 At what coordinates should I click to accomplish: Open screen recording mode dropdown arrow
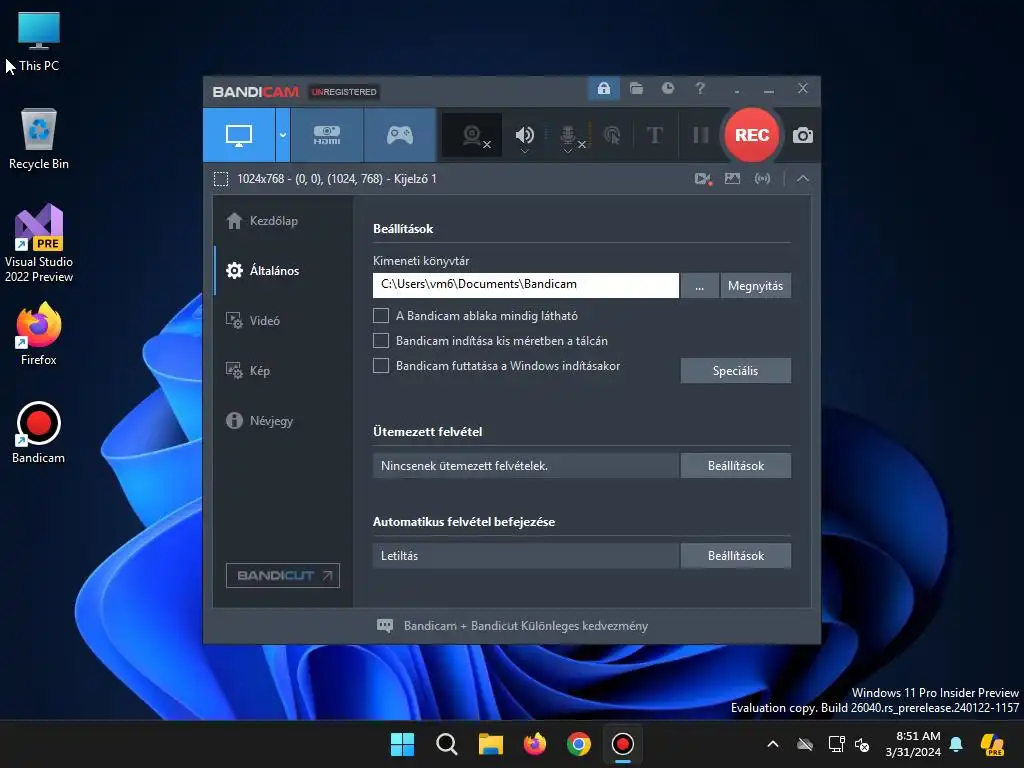(x=283, y=135)
